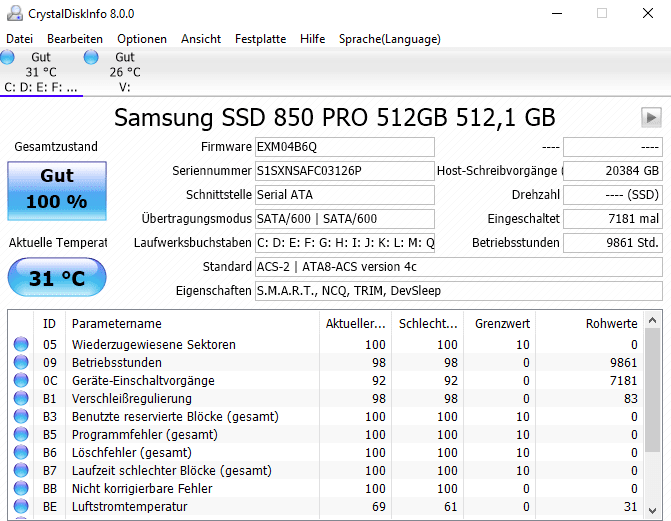This screenshot has height=521, width=671.
Task: Open the Optionen menu
Action: [142, 39]
